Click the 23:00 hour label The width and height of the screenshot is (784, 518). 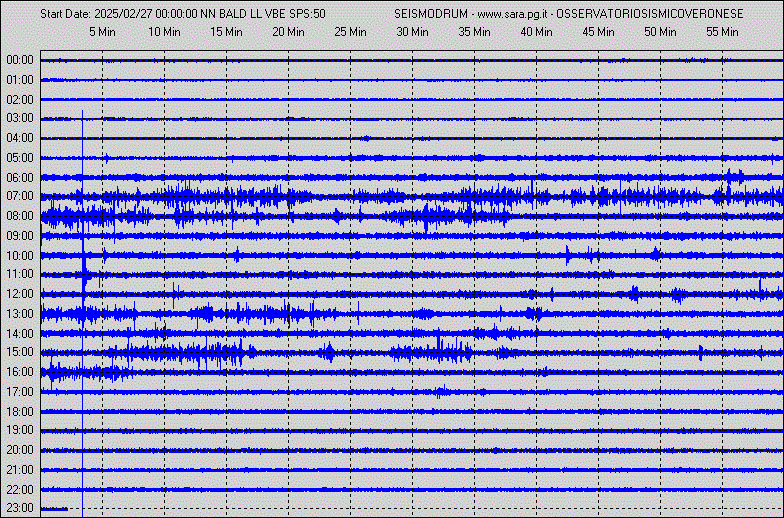(x=20, y=508)
